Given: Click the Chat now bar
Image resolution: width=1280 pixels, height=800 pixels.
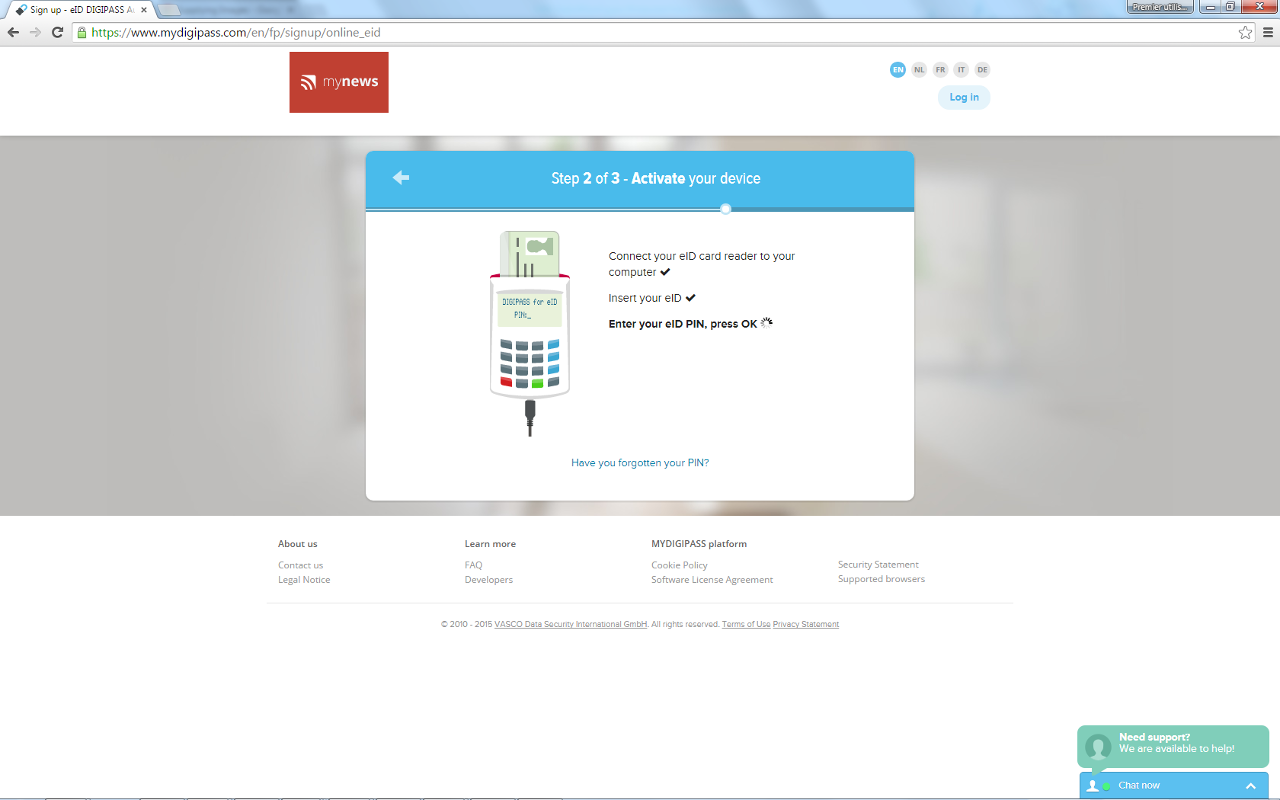Looking at the screenshot, I should 1174,786.
